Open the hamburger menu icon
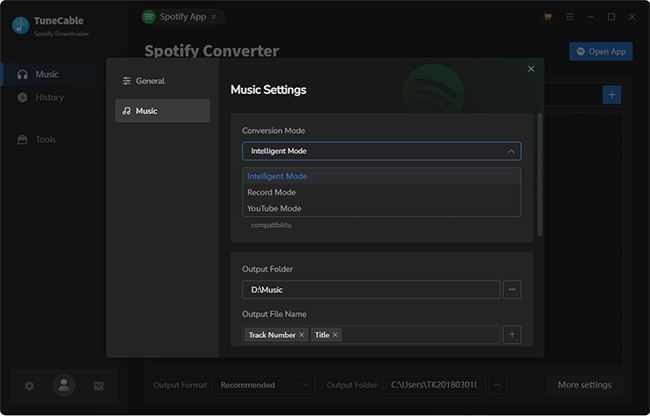This screenshot has width=650, height=416. tap(570, 17)
